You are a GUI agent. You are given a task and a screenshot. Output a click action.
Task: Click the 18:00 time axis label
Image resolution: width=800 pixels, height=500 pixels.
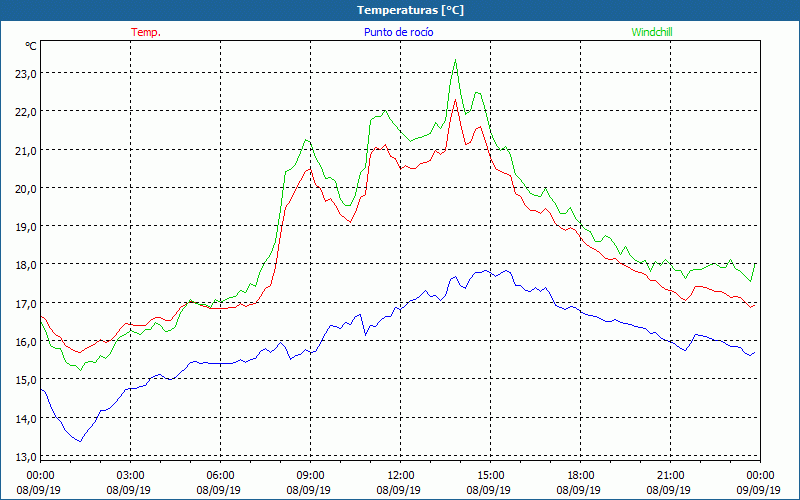point(581,476)
